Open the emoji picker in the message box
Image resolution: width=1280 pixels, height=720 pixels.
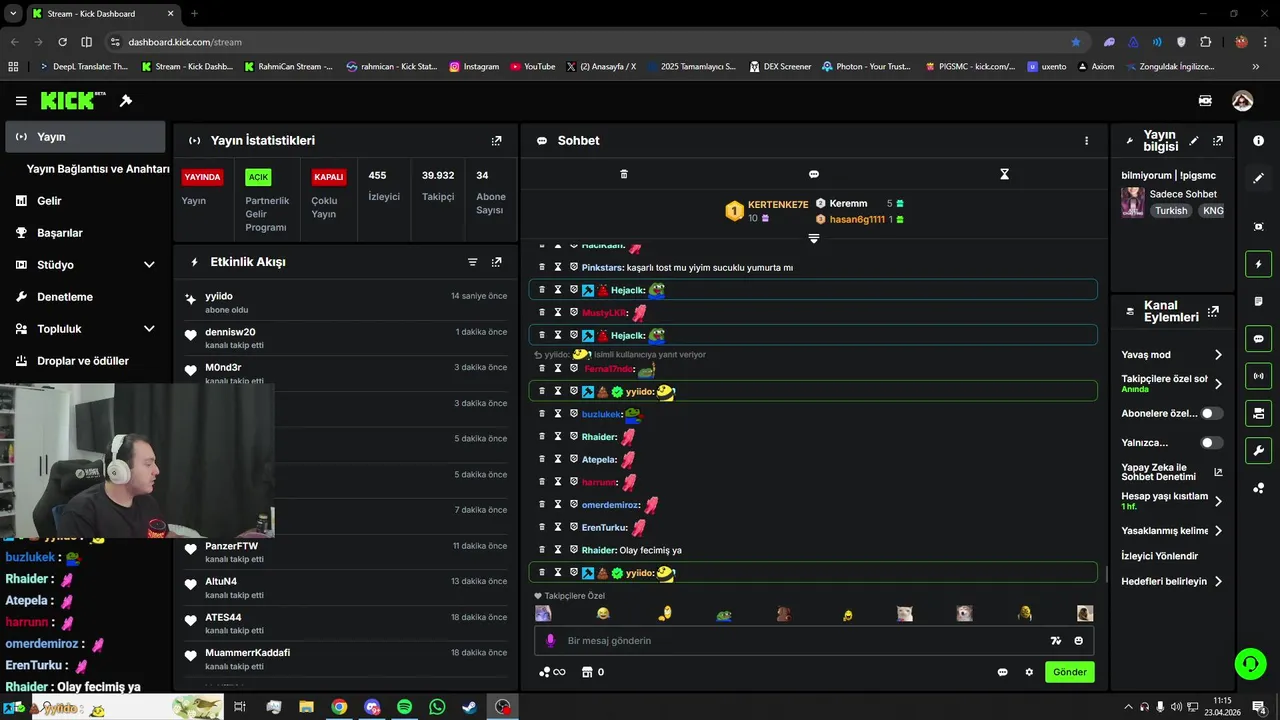point(1079,641)
